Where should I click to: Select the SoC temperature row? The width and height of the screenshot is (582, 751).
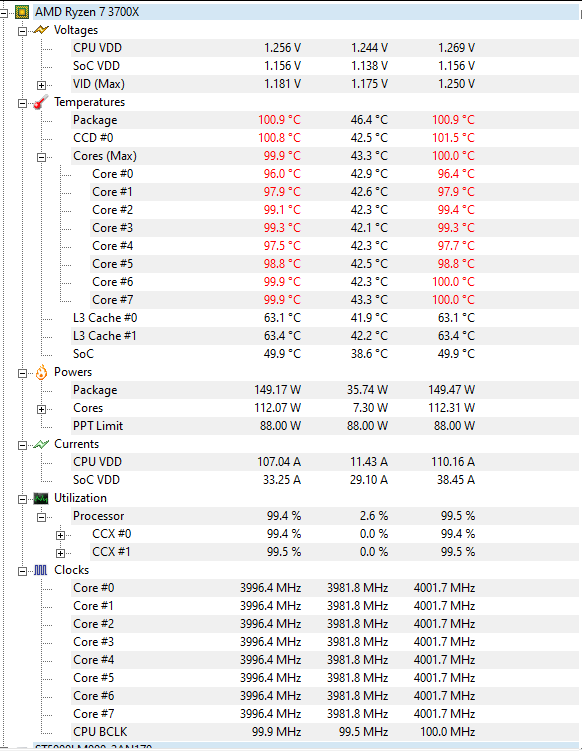[x=325, y=354]
